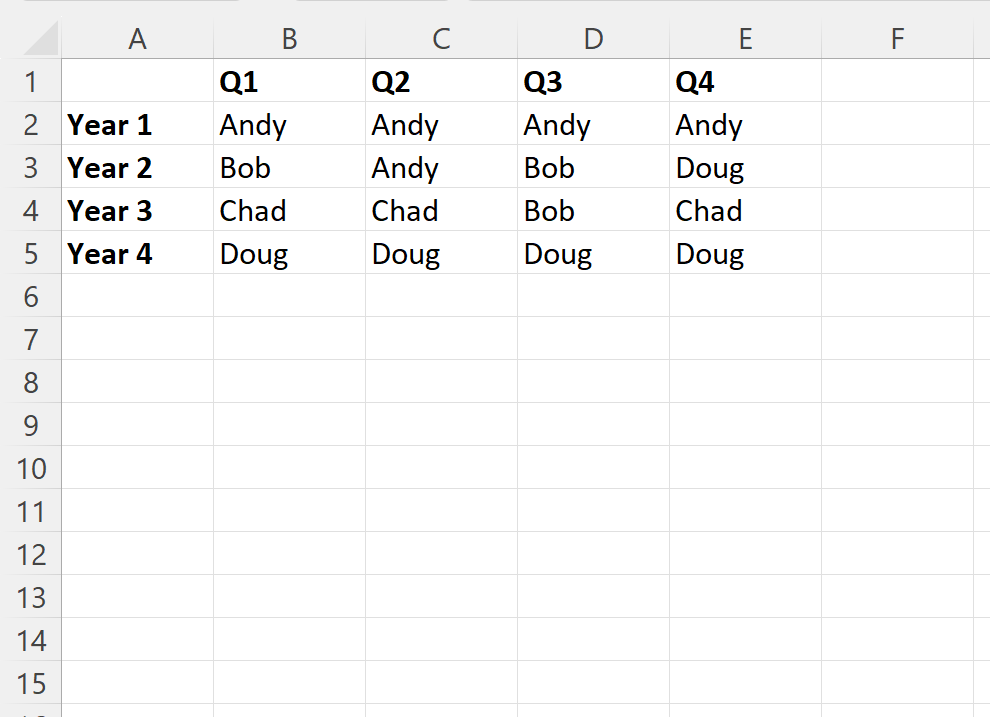Select row 1 header
Viewport: 990px width, 717px height.
tap(31, 82)
